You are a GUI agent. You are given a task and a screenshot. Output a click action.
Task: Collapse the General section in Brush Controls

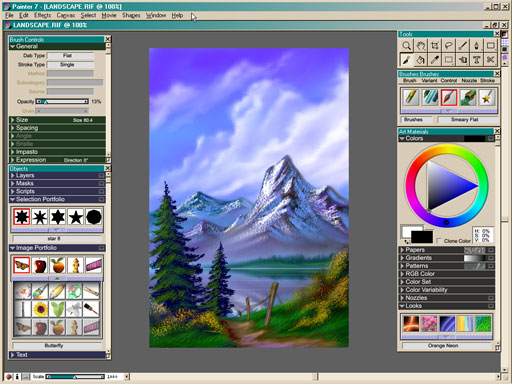13,46
